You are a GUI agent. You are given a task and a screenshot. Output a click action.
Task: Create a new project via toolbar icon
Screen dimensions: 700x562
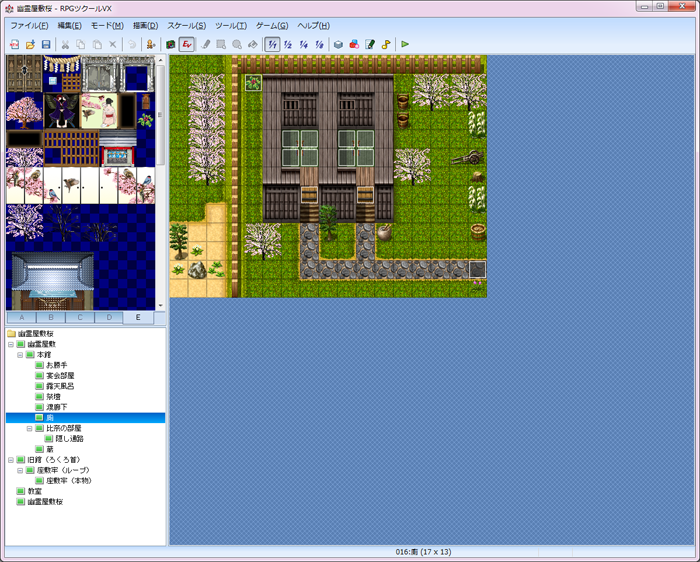coord(14,44)
